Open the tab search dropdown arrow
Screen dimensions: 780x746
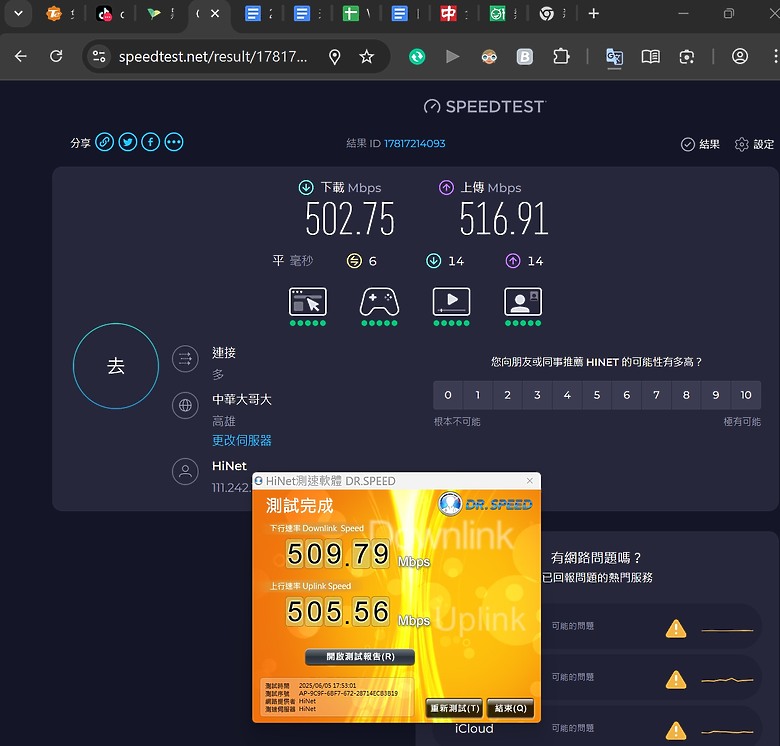18,13
